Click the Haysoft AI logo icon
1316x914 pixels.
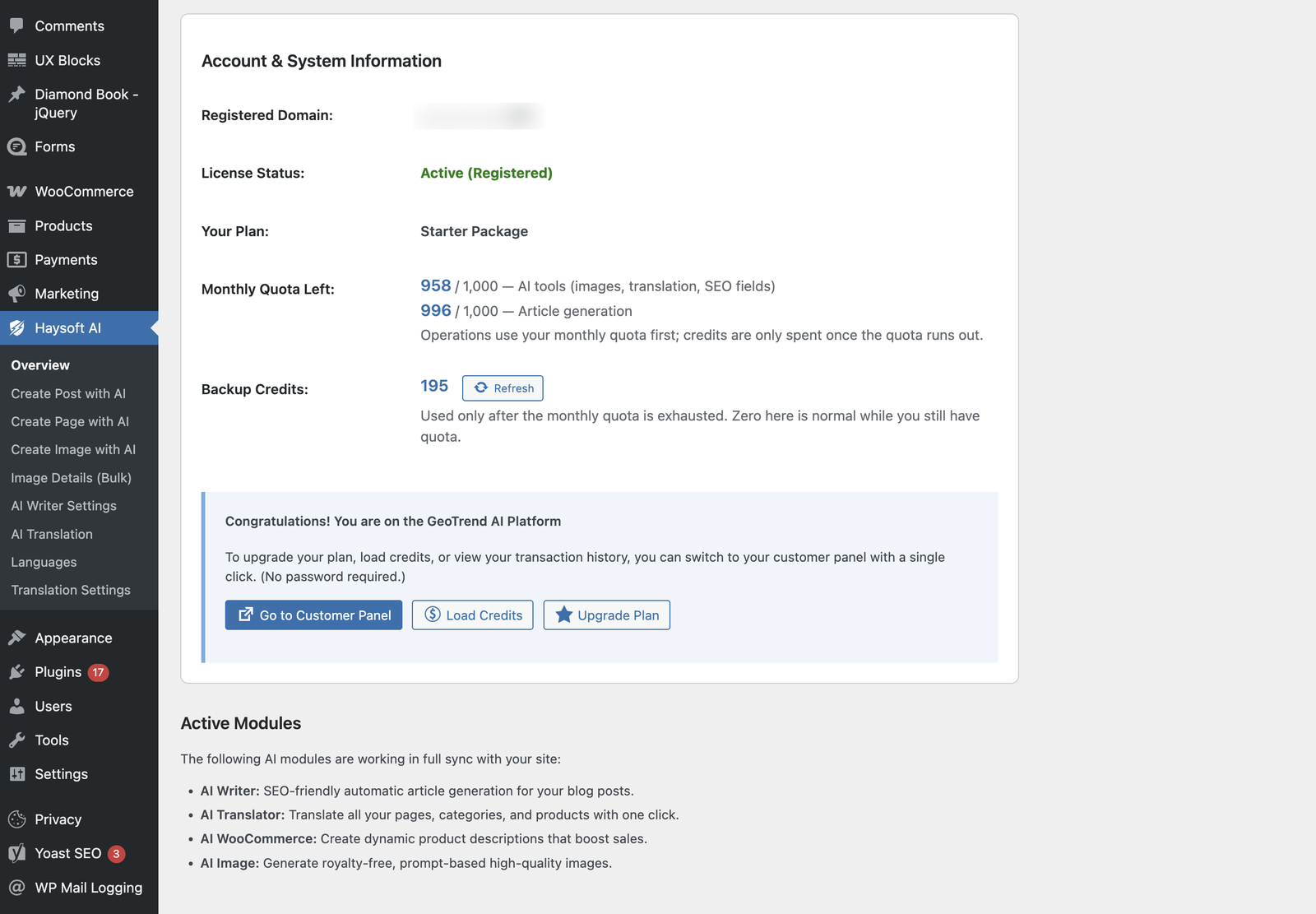pyautogui.click(x=16, y=328)
